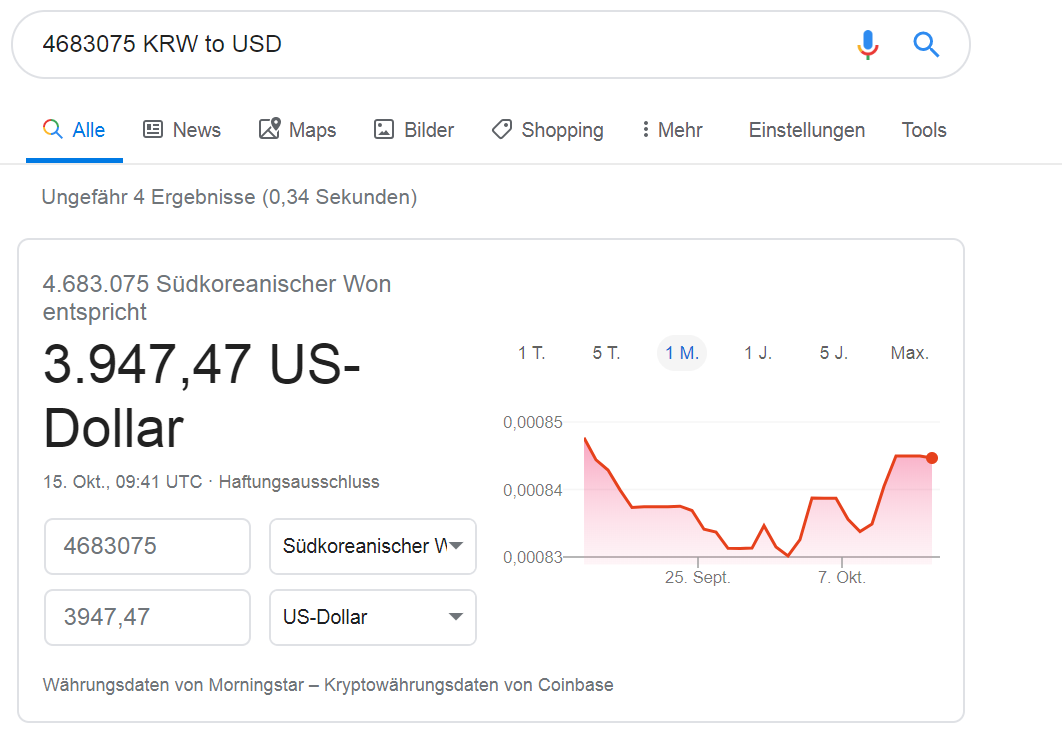Click the red endpoint on the chart
Image resolution: width=1062 pixels, height=743 pixels.
[932, 458]
